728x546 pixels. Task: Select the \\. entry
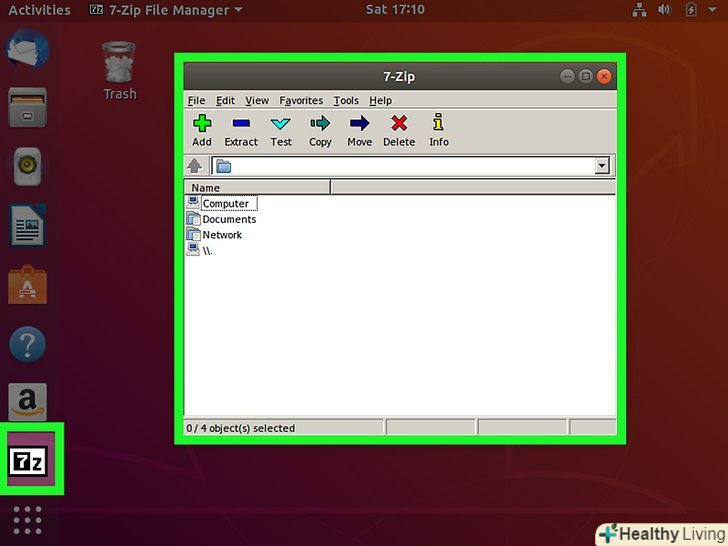pyautogui.click(x=207, y=251)
